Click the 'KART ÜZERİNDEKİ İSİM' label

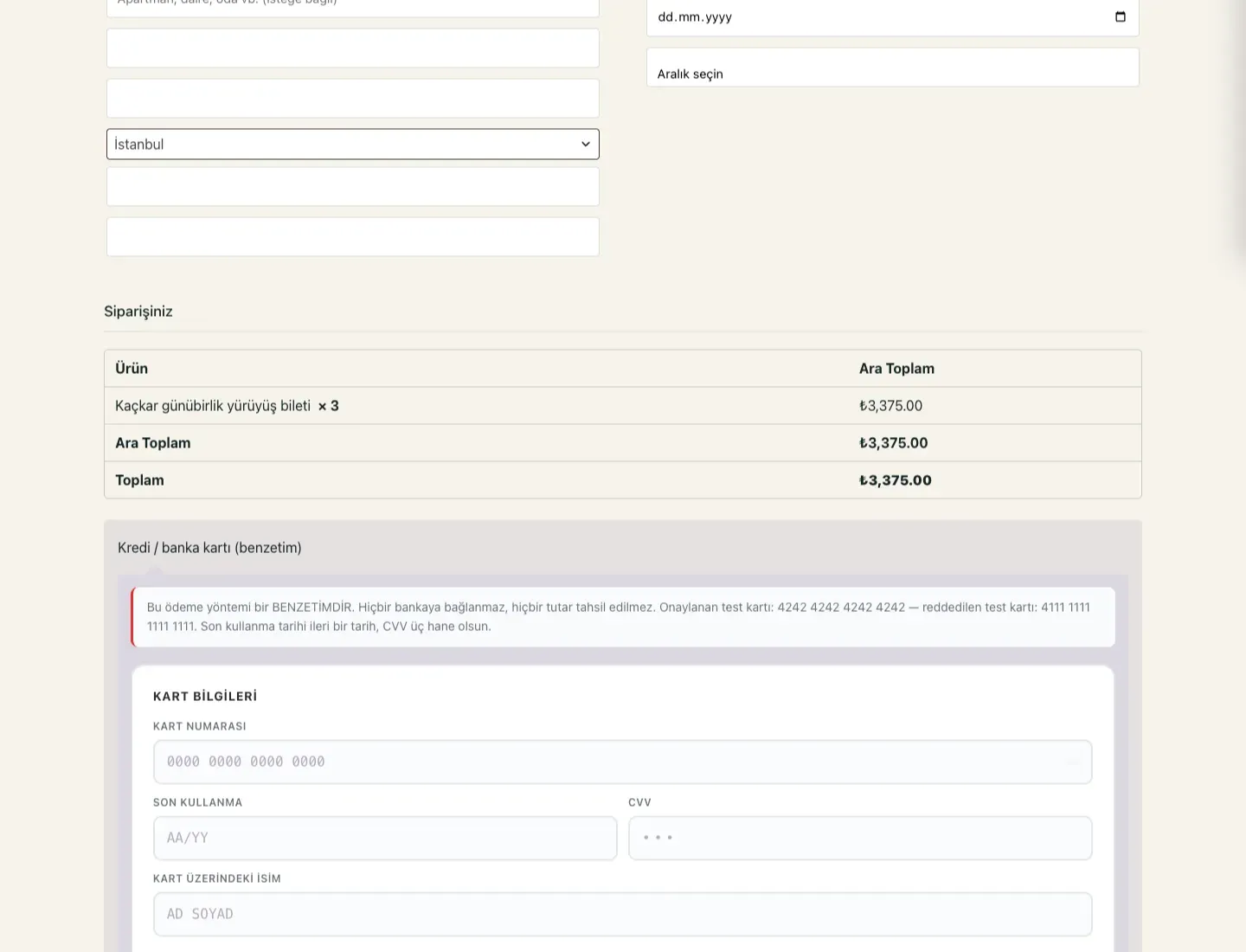tap(217, 878)
